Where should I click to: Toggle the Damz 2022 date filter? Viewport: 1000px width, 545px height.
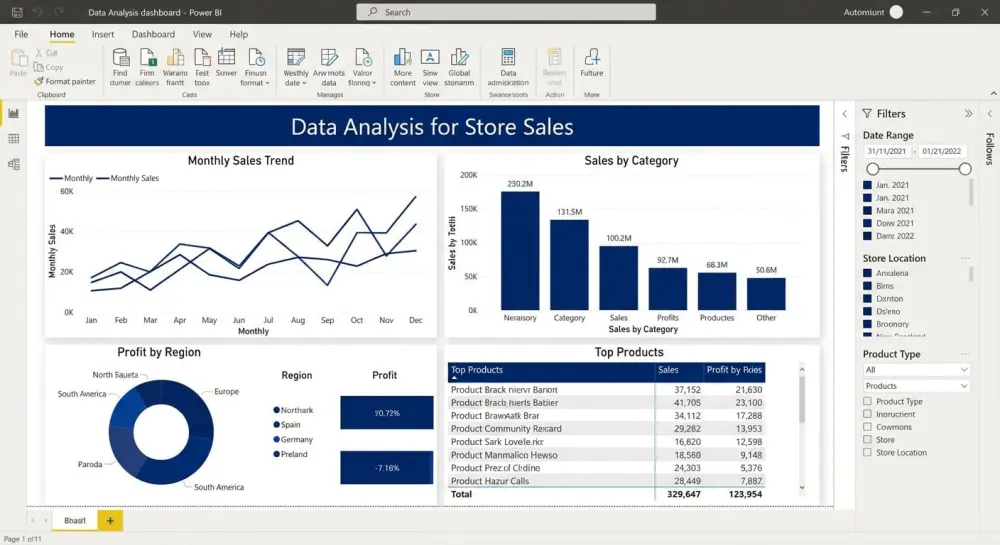pyautogui.click(x=867, y=236)
